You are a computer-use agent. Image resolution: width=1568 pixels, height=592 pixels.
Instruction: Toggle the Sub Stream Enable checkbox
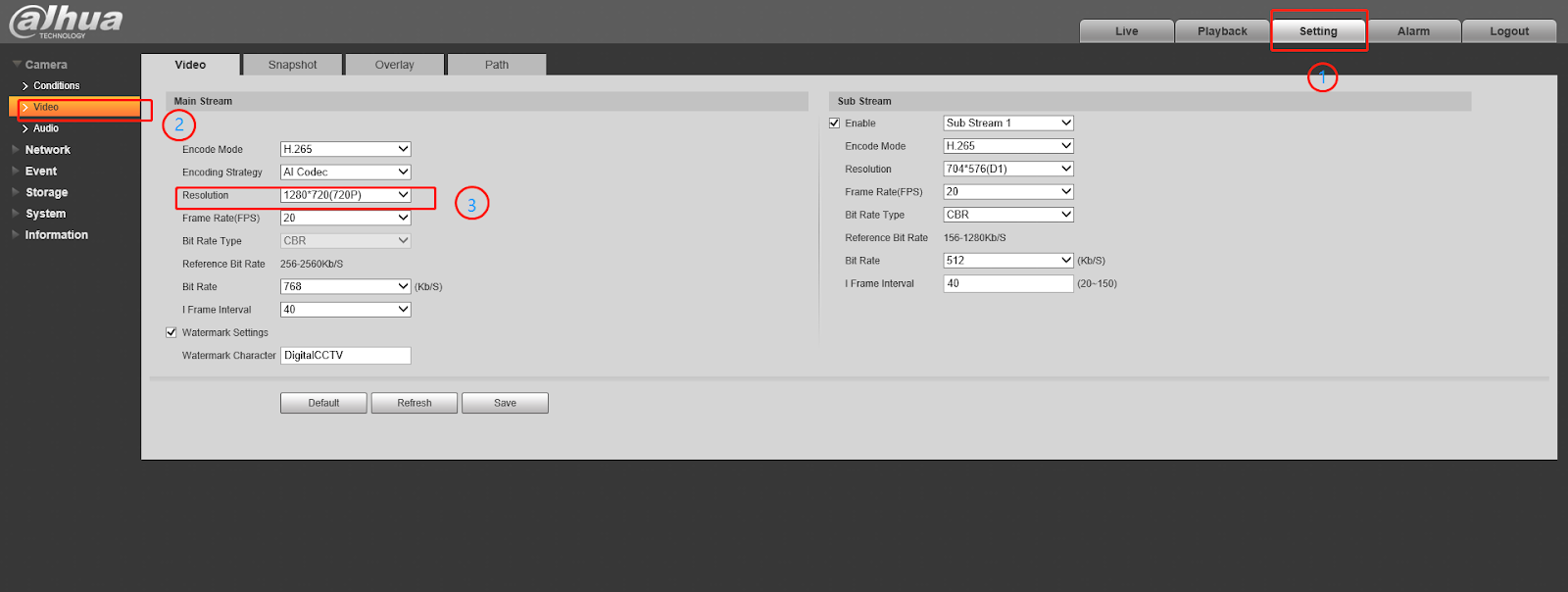[x=835, y=123]
